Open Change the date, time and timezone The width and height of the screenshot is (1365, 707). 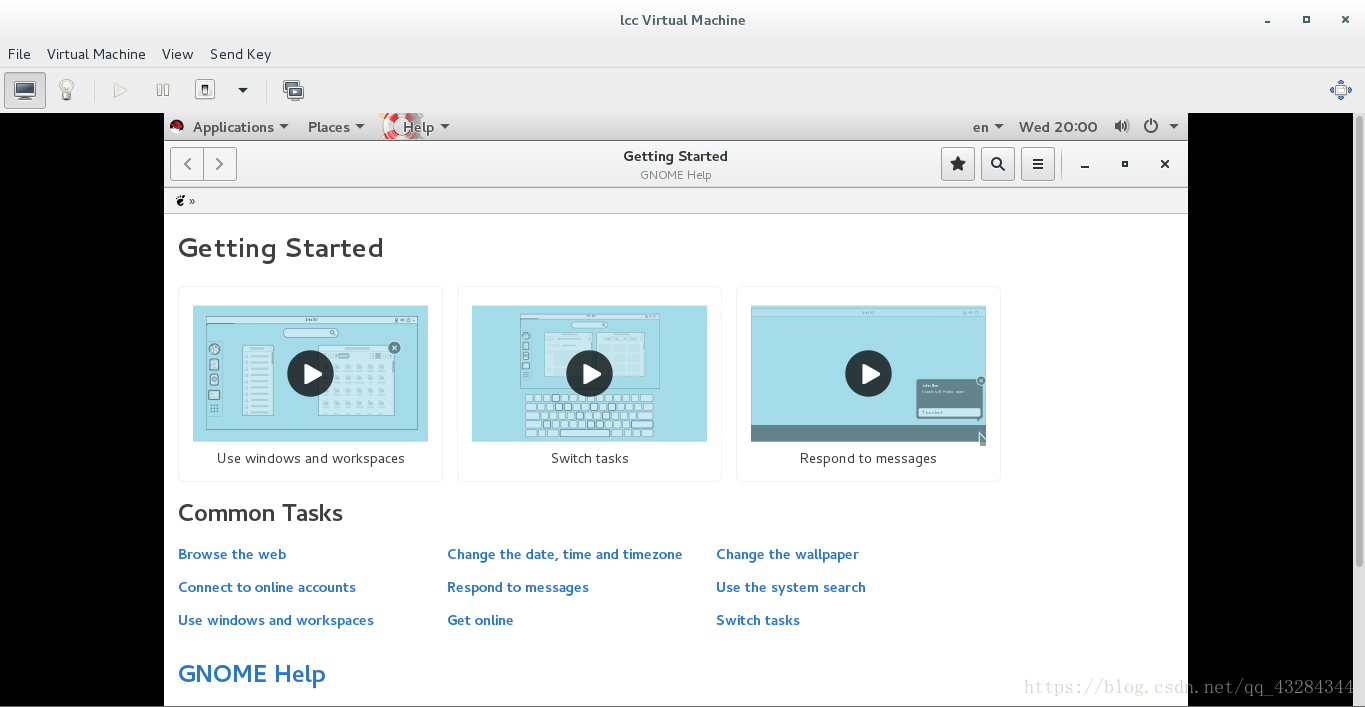coord(565,555)
